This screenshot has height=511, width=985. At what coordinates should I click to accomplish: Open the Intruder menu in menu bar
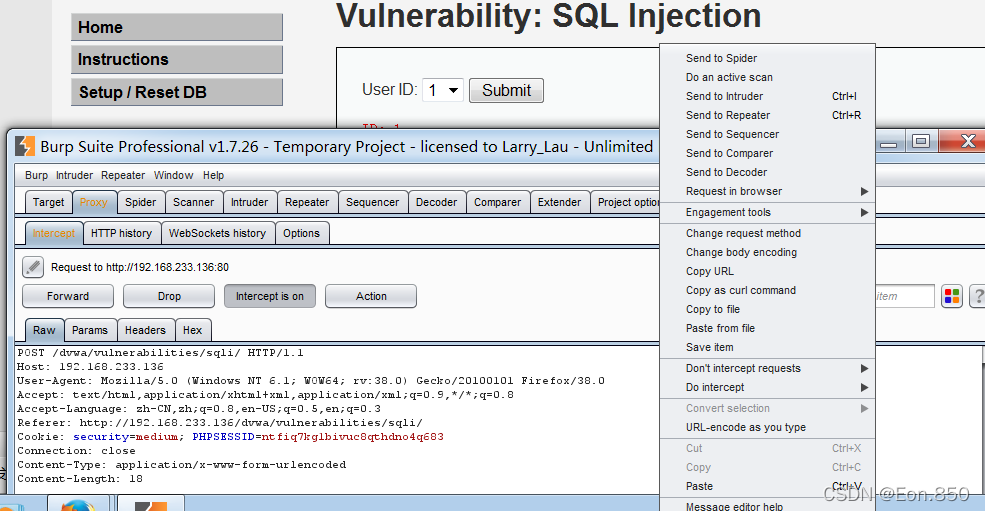point(74,175)
